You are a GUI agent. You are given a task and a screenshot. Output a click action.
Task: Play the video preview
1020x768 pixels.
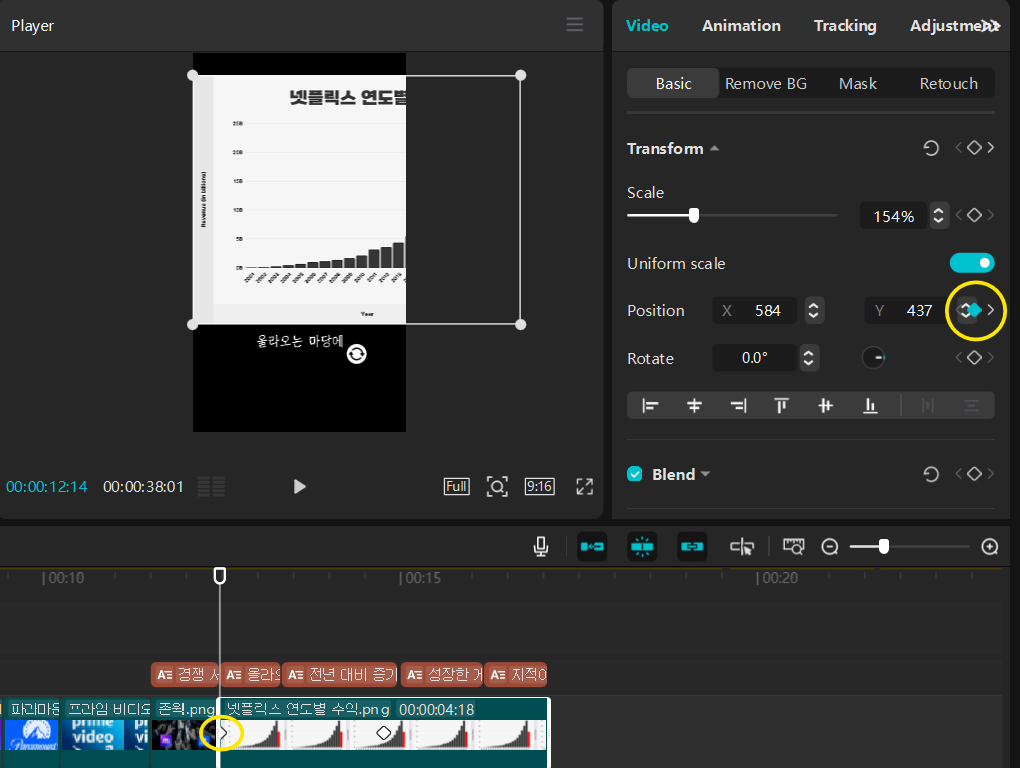[299, 486]
